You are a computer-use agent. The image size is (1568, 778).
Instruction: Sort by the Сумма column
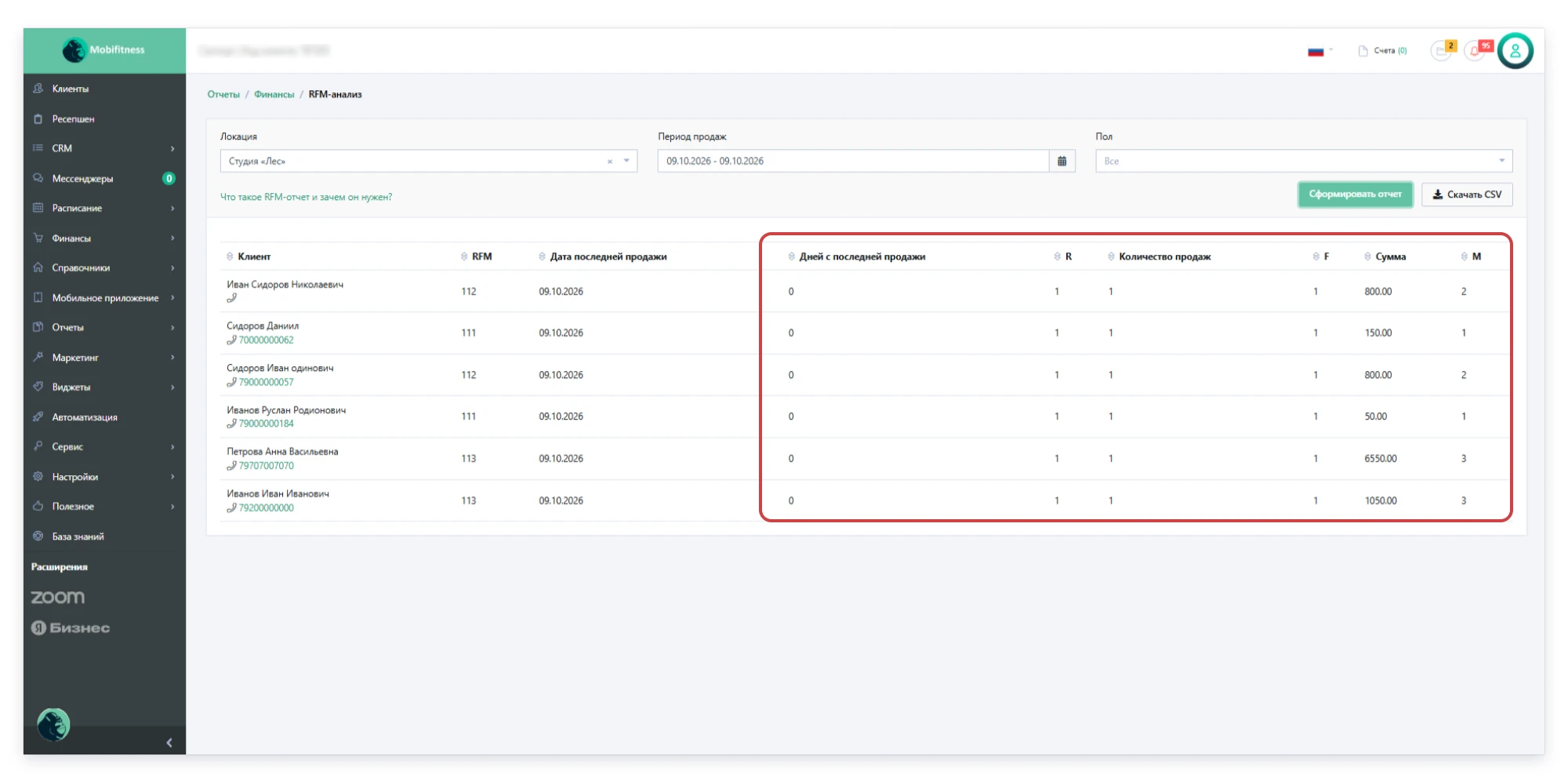[1385, 256]
